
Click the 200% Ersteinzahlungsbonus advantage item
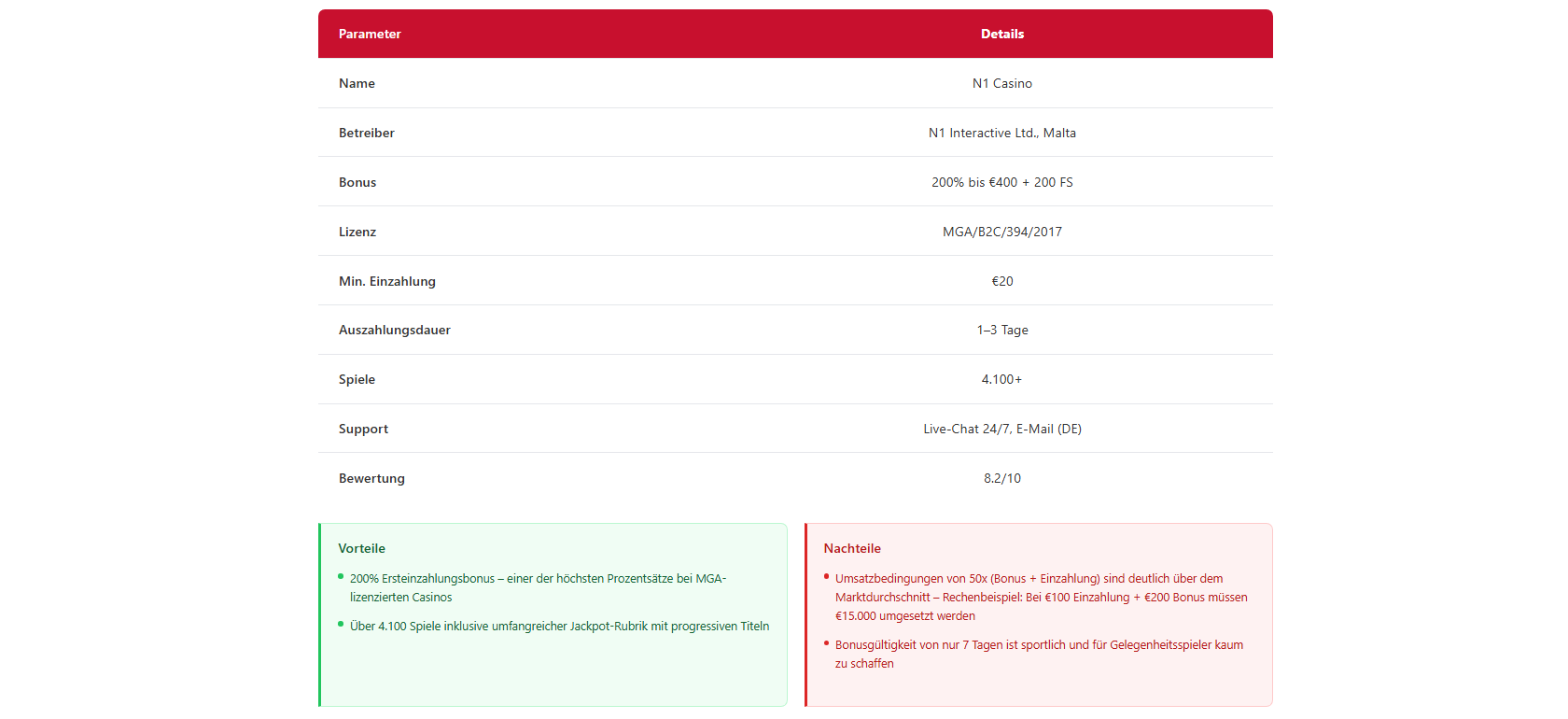[x=538, y=587]
